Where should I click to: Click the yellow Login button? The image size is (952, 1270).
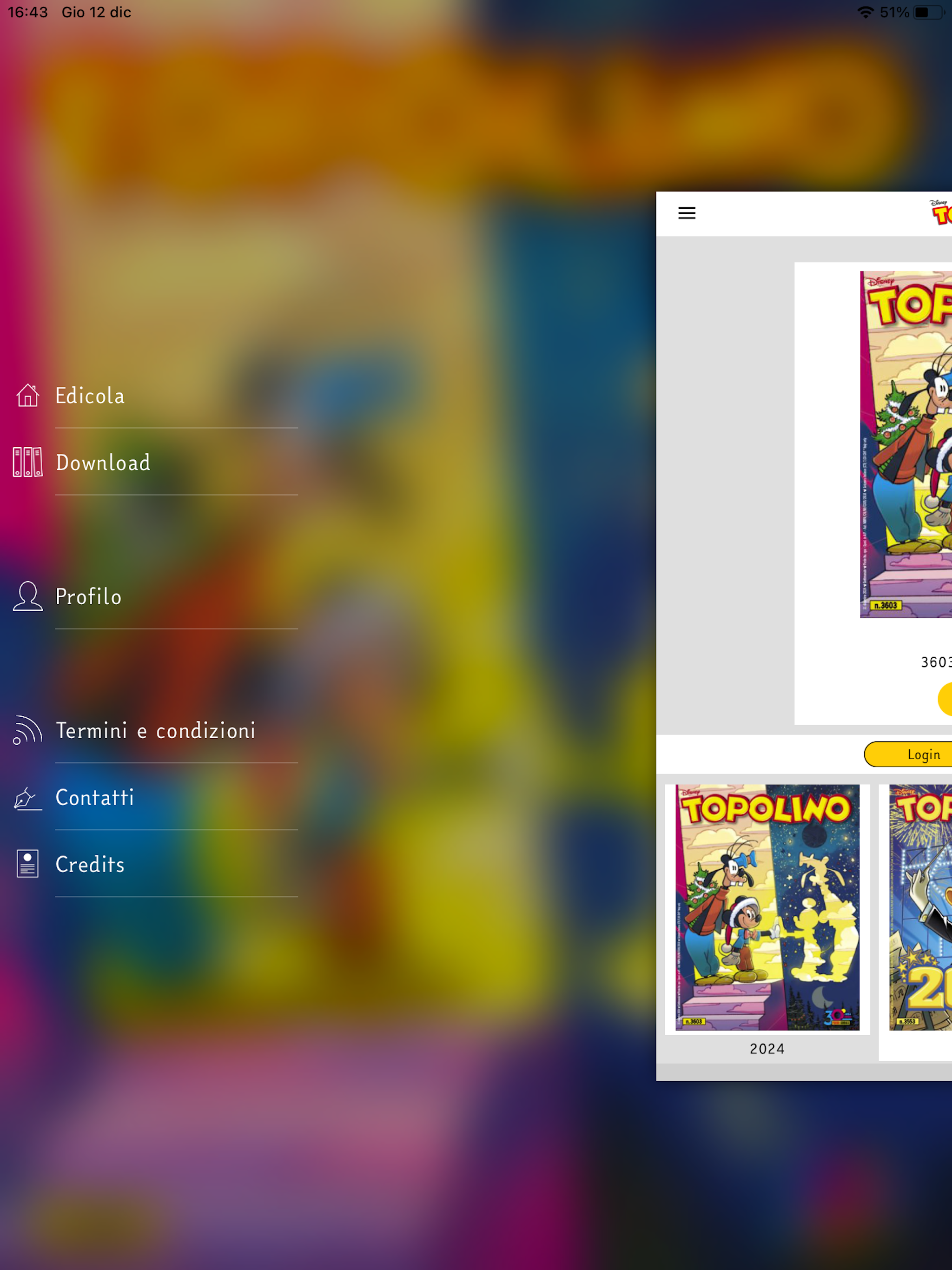tap(908, 754)
